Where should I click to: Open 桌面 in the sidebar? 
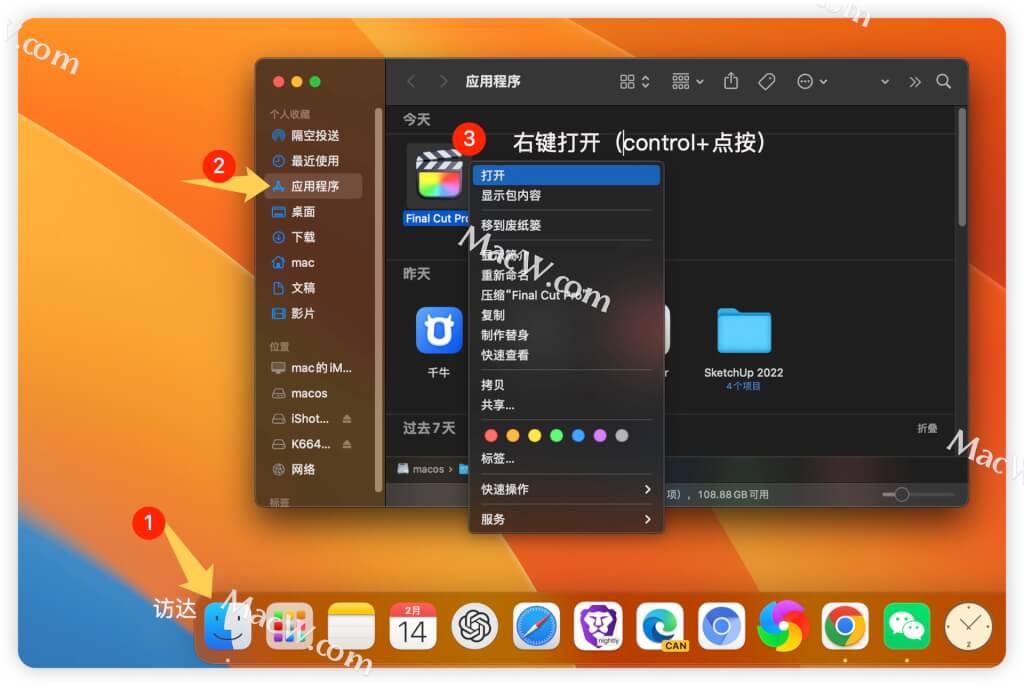point(314,212)
